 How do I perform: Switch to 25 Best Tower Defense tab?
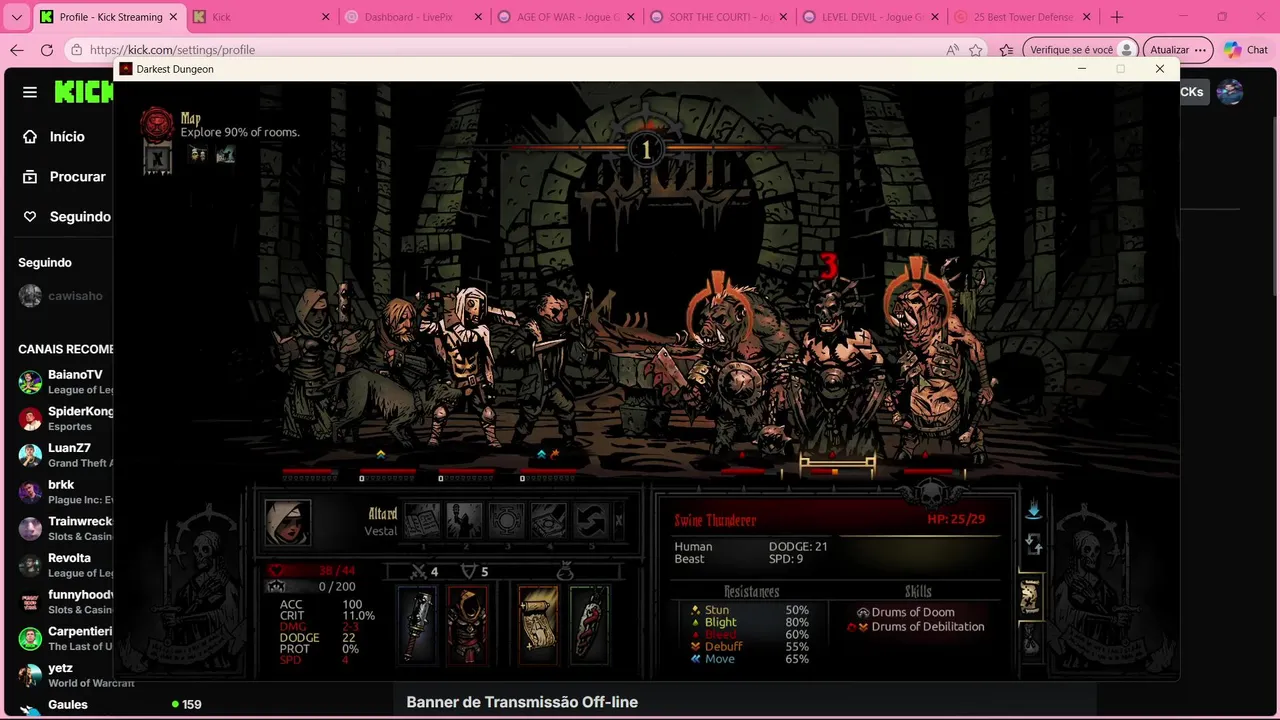click(x=1021, y=17)
